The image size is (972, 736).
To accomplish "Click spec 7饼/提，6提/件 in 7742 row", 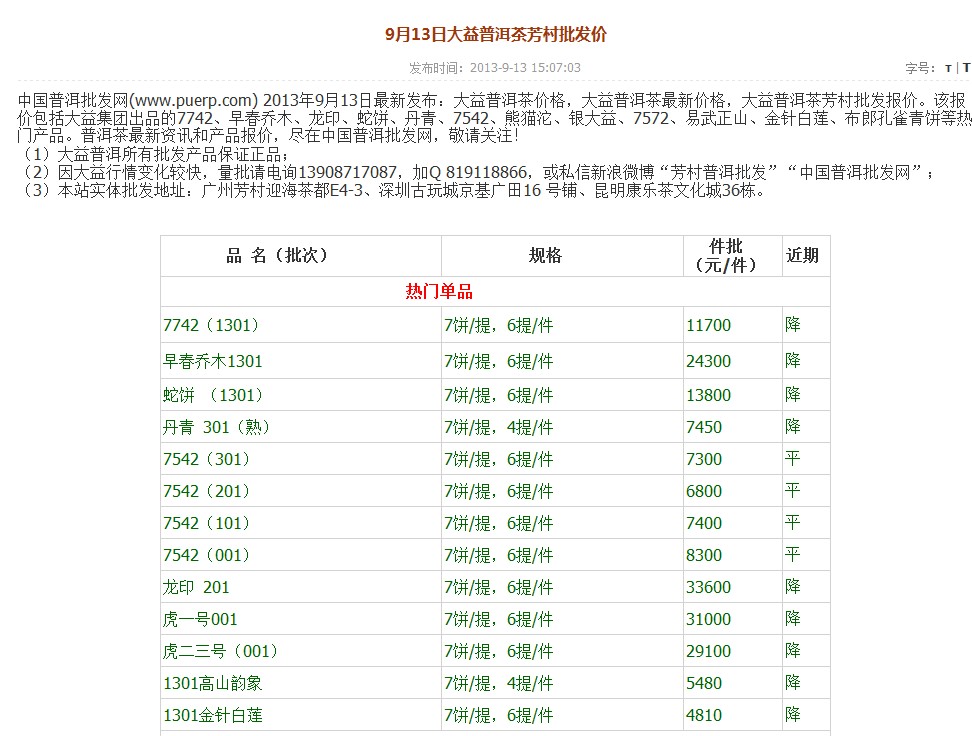I will click(498, 325).
